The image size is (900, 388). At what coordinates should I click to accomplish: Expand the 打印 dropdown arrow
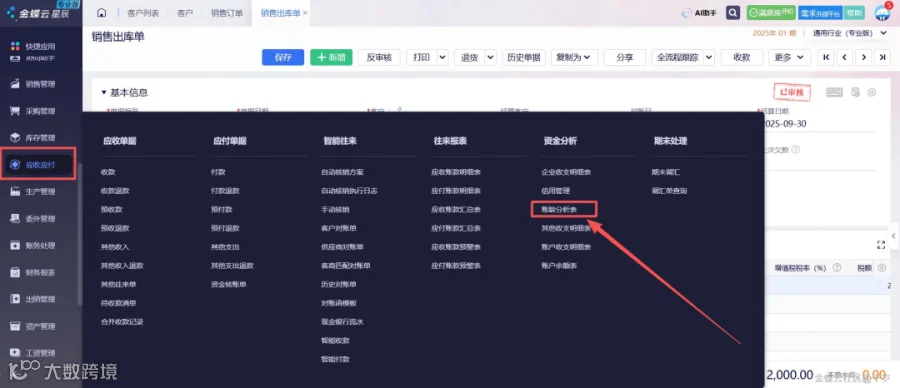(443, 57)
